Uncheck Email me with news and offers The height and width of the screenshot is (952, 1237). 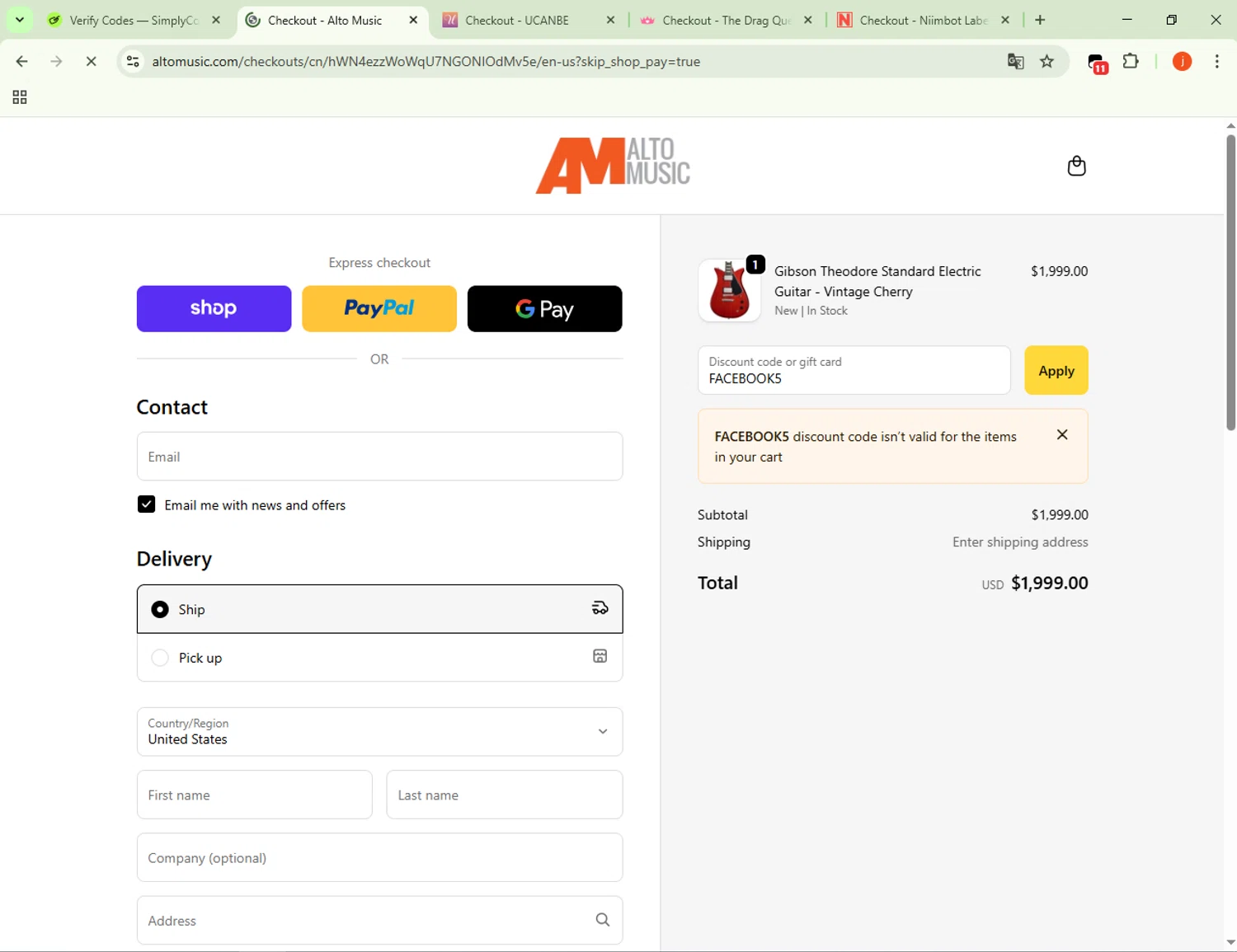point(146,504)
